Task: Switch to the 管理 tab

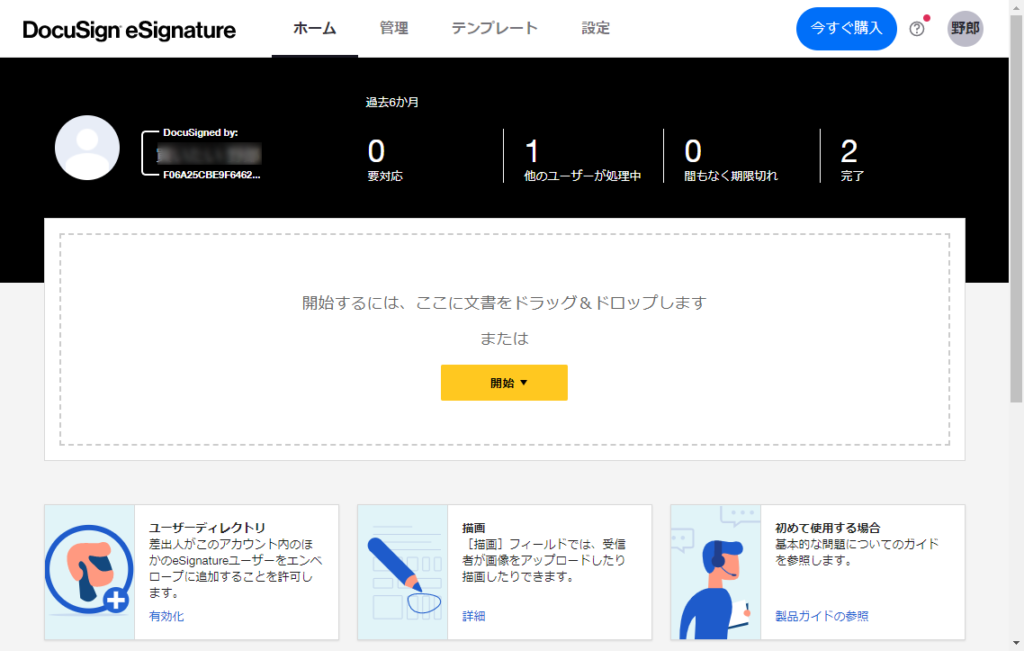Action: (x=393, y=28)
